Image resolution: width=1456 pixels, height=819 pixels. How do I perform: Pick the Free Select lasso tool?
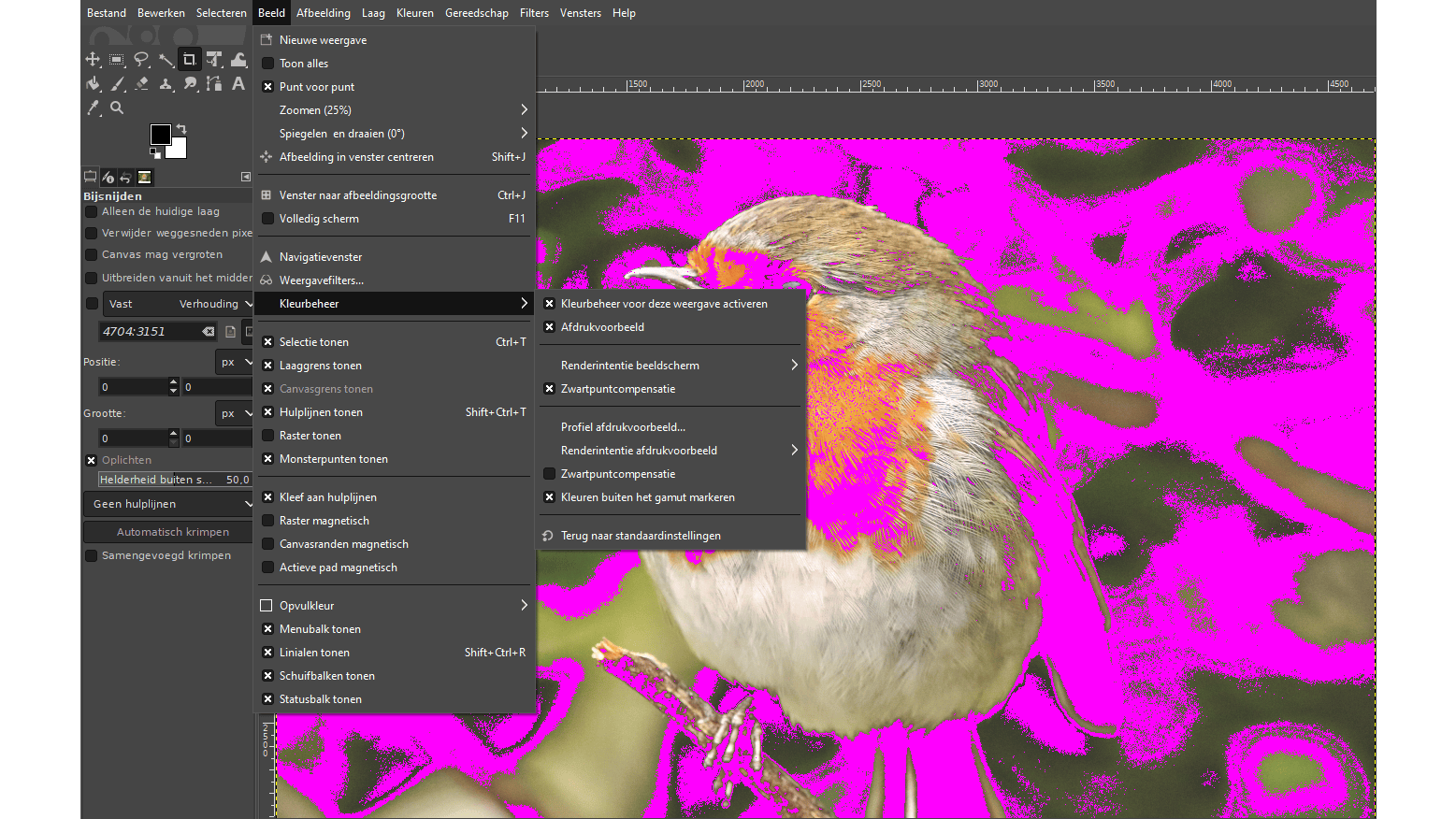pos(141,60)
